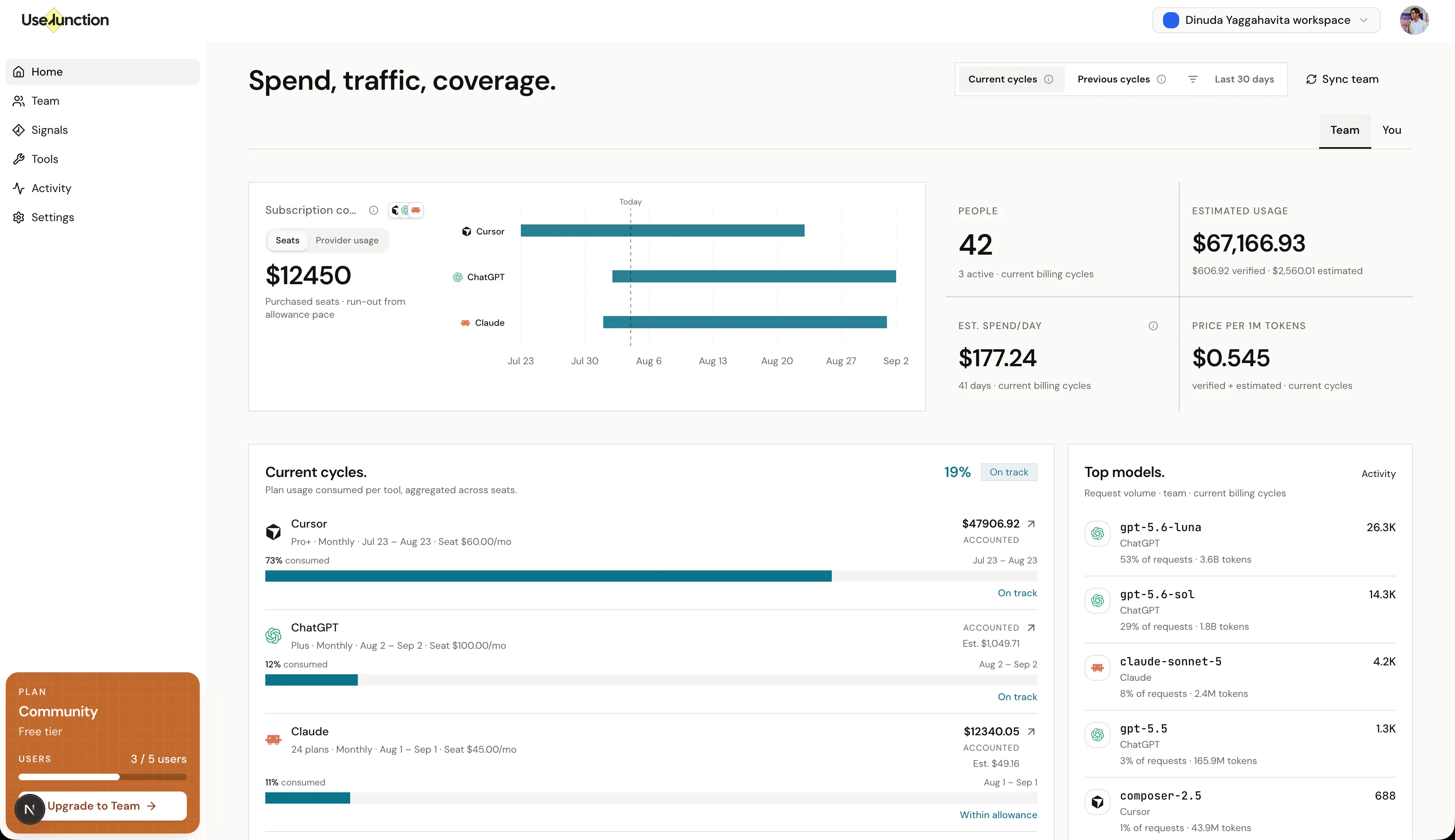This screenshot has width=1455, height=840.
Task: Click the UseJunction logo
Action: tap(65, 20)
